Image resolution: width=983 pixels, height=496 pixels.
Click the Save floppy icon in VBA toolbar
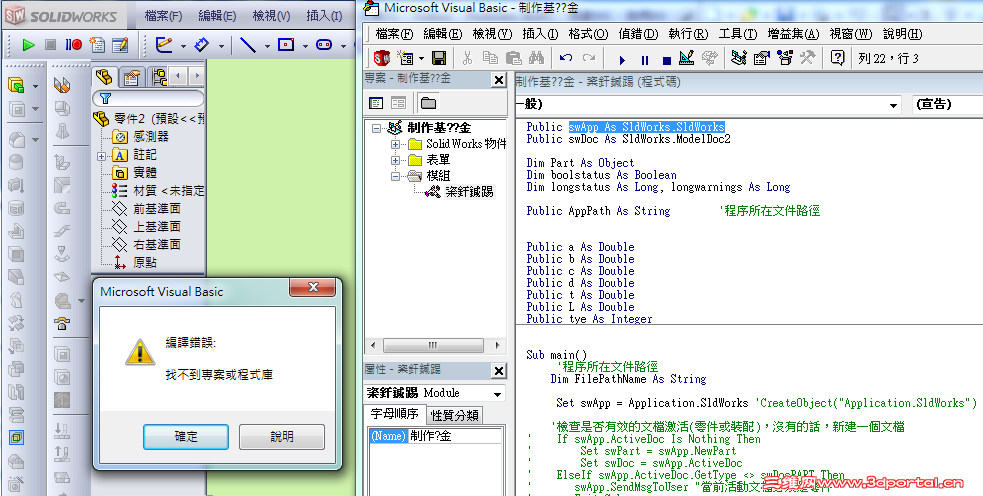[439, 58]
